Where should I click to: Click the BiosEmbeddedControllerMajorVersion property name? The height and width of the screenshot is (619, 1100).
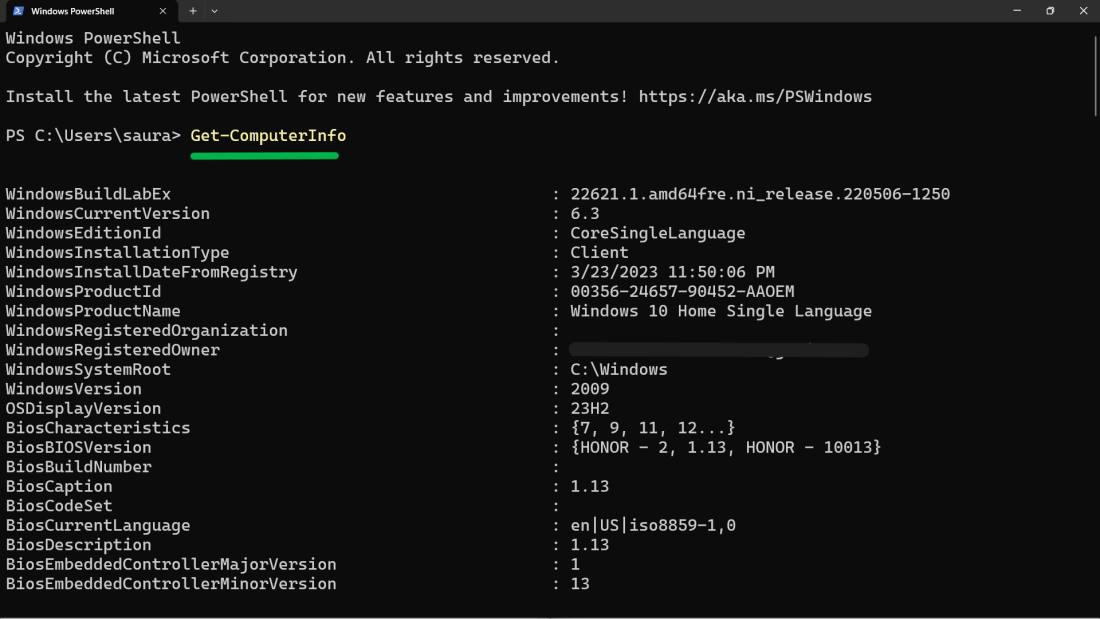pyautogui.click(x=171, y=565)
